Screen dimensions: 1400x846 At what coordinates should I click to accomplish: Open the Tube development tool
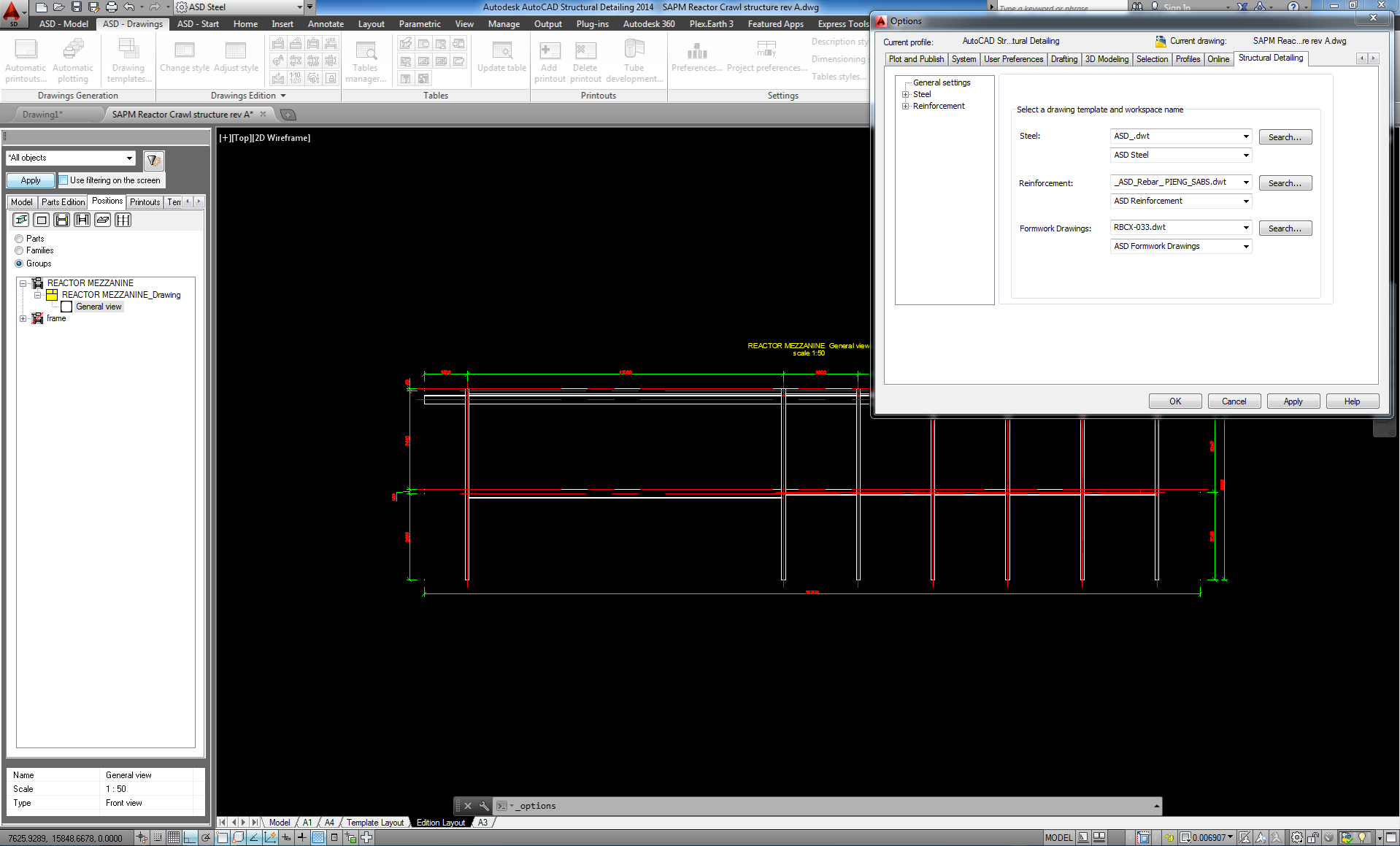coord(632,58)
